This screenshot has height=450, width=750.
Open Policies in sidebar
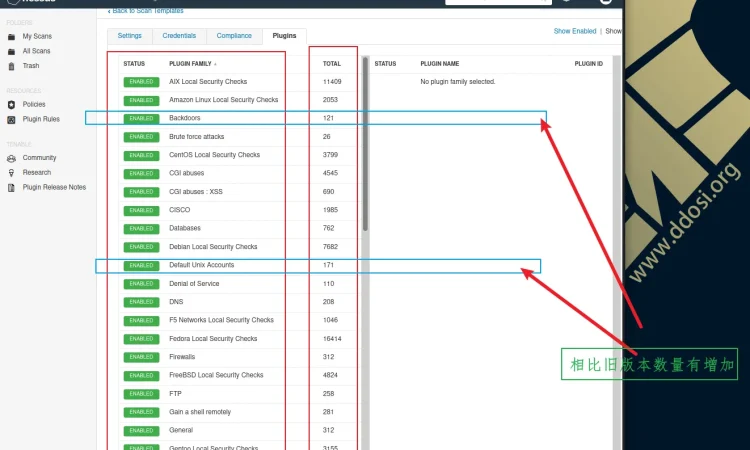click(x=34, y=104)
